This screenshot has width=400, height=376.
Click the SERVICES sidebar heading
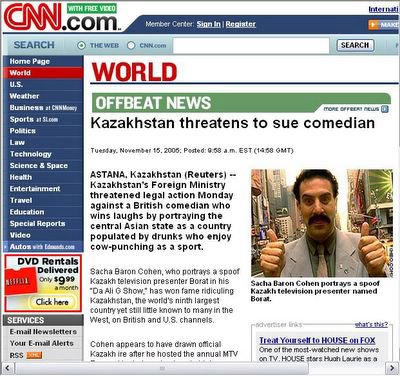click(26, 320)
